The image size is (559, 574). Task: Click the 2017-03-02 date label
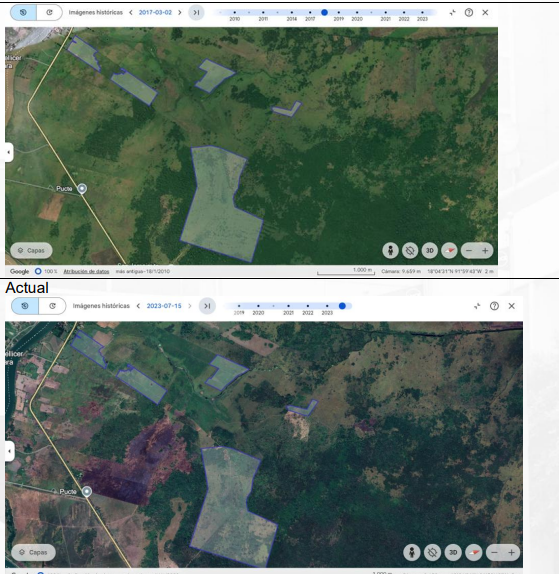click(x=155, y=12)
